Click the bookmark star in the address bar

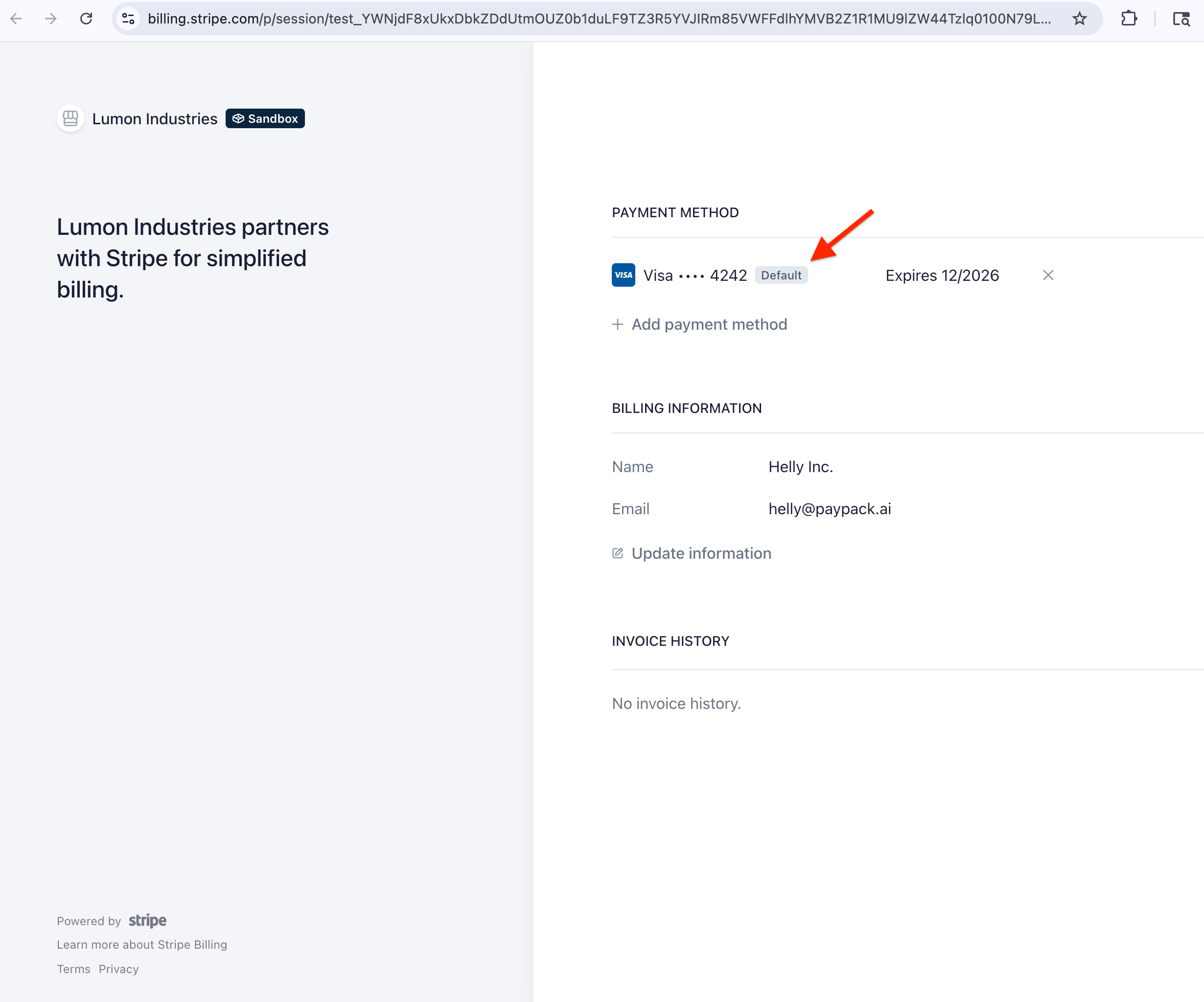[x=1080, y=19]
